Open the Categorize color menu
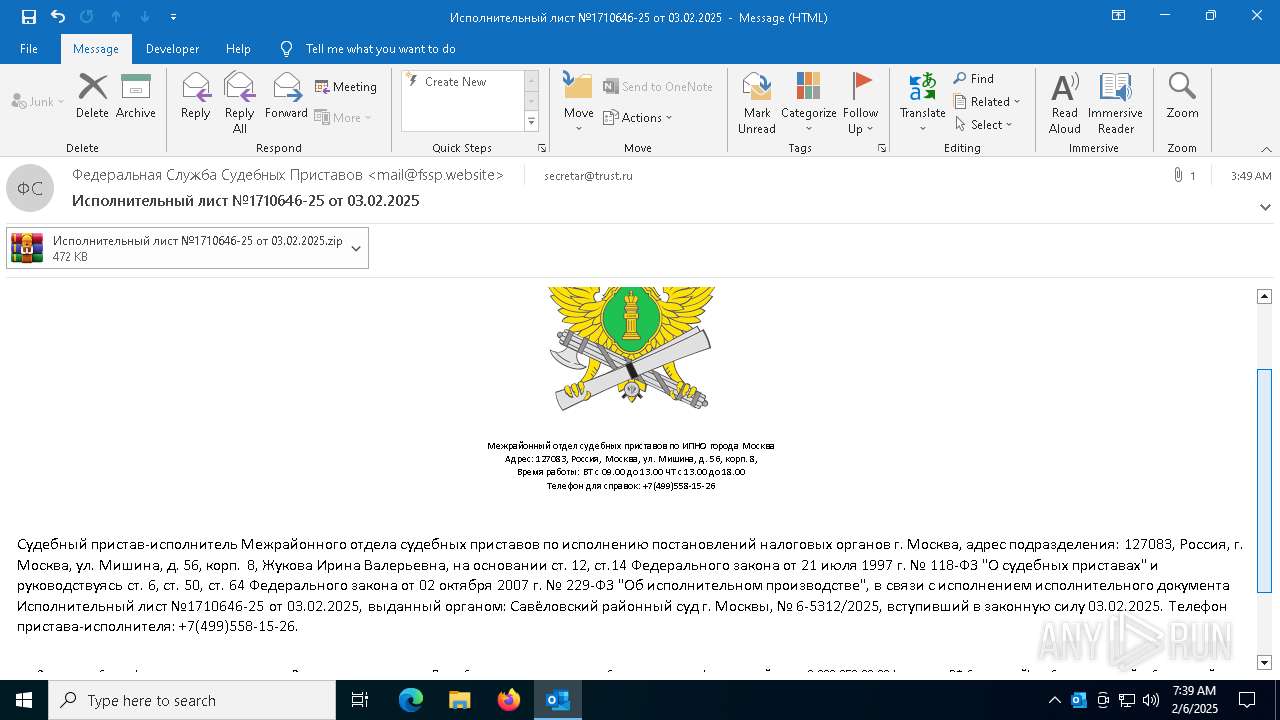 [808, 103]
